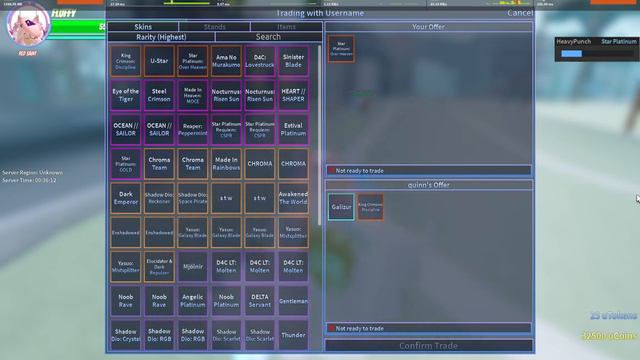Screen dimensions: 640x360
Task: Select King Crimson: Discipline in the skins grid
Action: [125, 61]
